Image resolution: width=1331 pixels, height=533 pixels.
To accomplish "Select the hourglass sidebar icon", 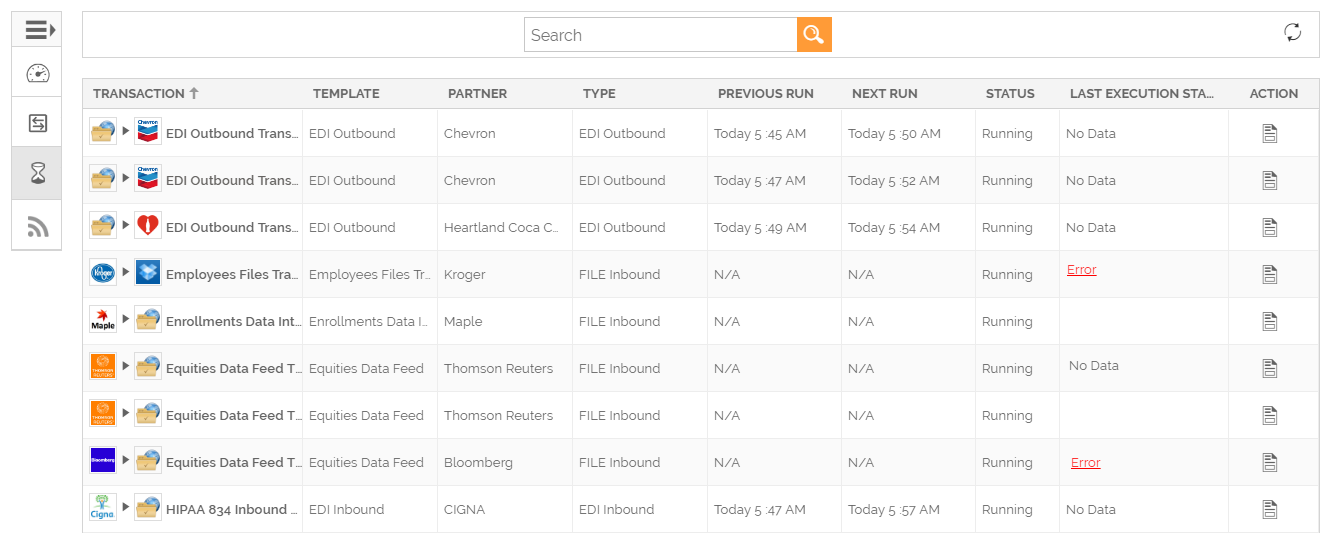I will (37, 173).
